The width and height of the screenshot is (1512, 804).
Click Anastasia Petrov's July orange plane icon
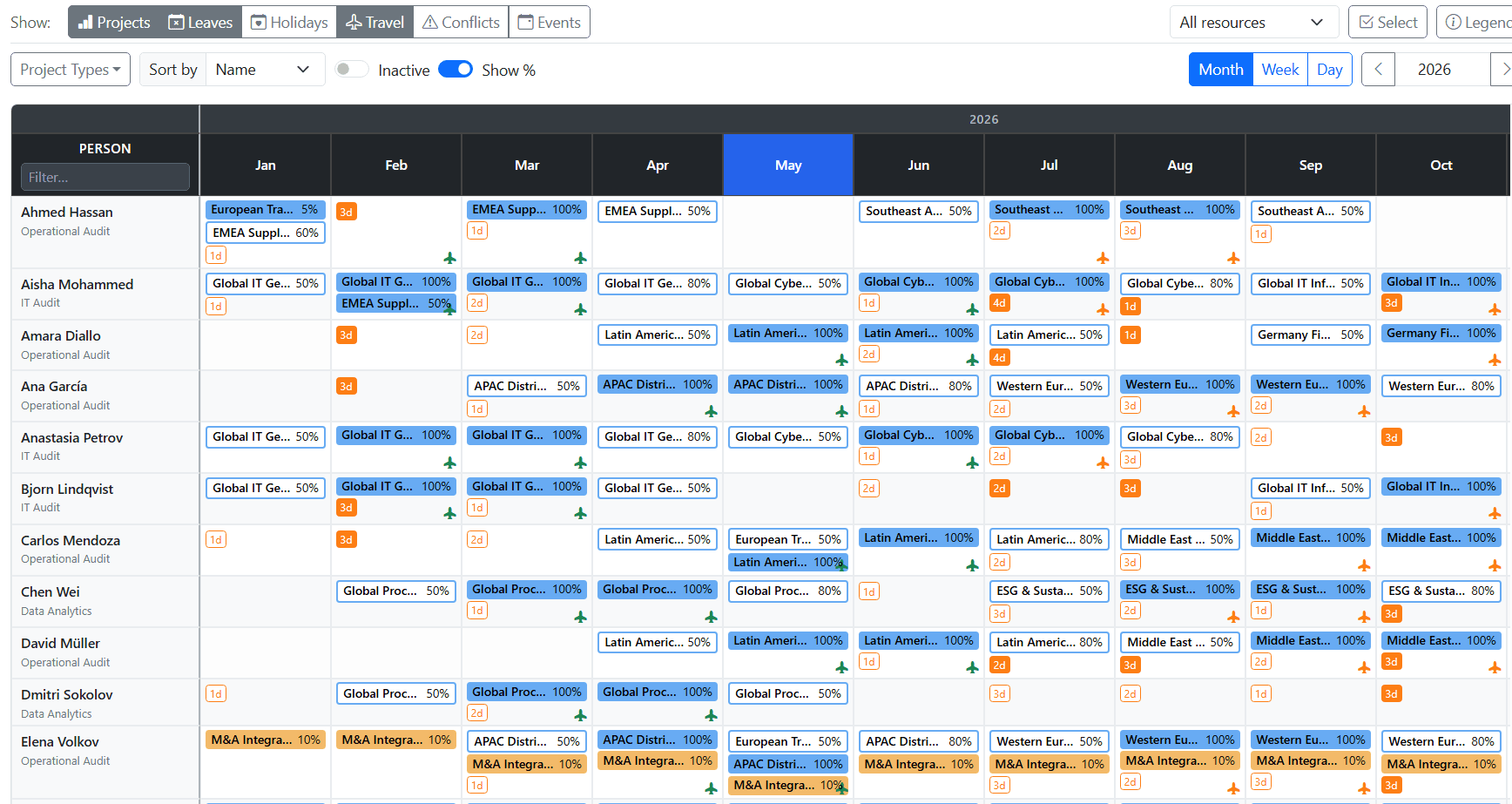(x=1103, y=463)
